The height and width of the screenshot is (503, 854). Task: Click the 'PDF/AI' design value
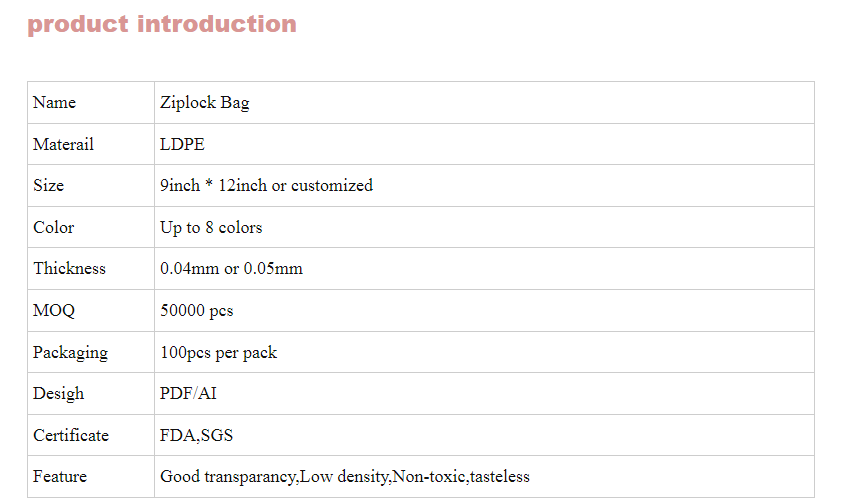point(188,393)
